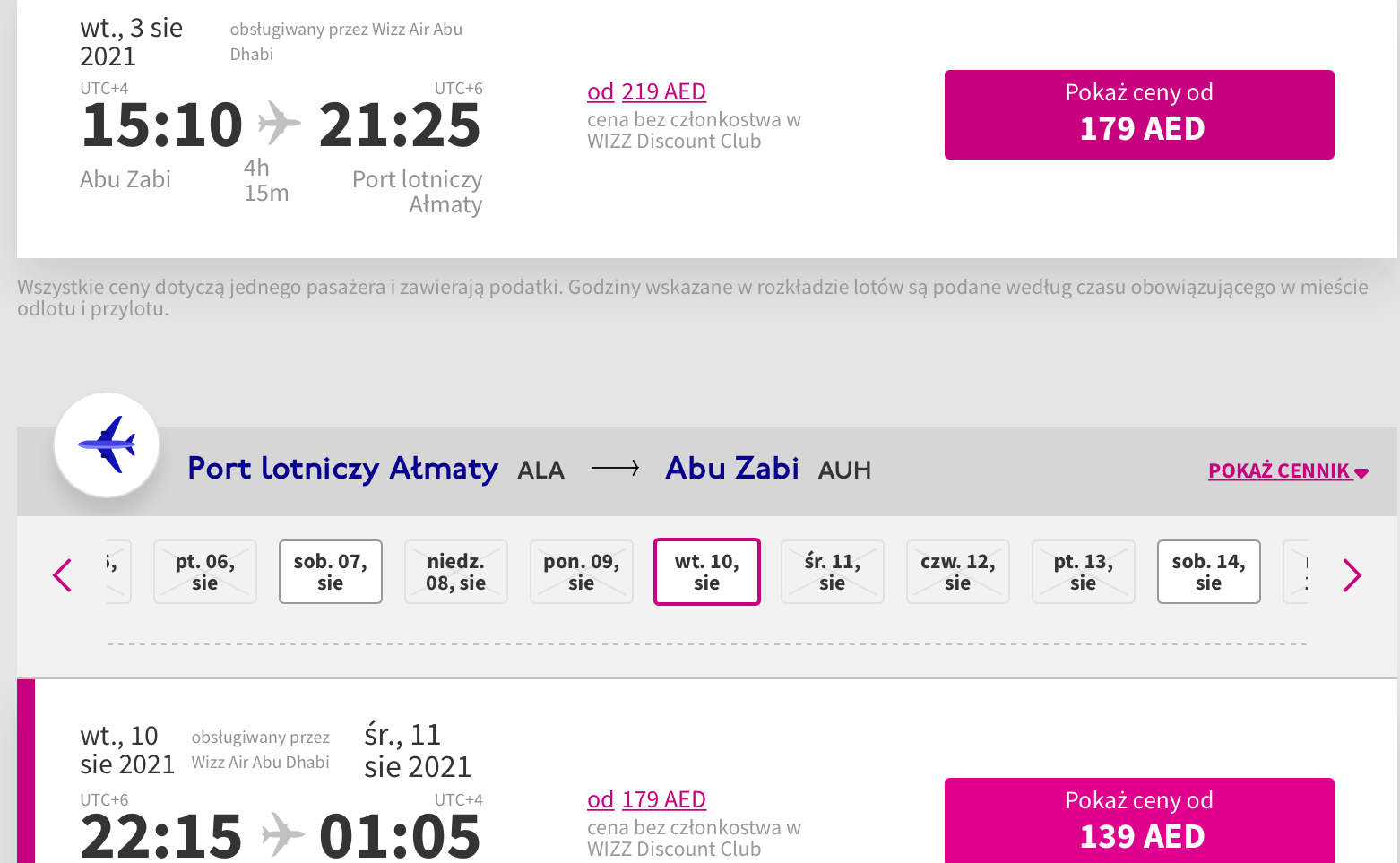
Task: Click the arrow between ALA and Abu Zabi
Action: click(x=616, y=468)
